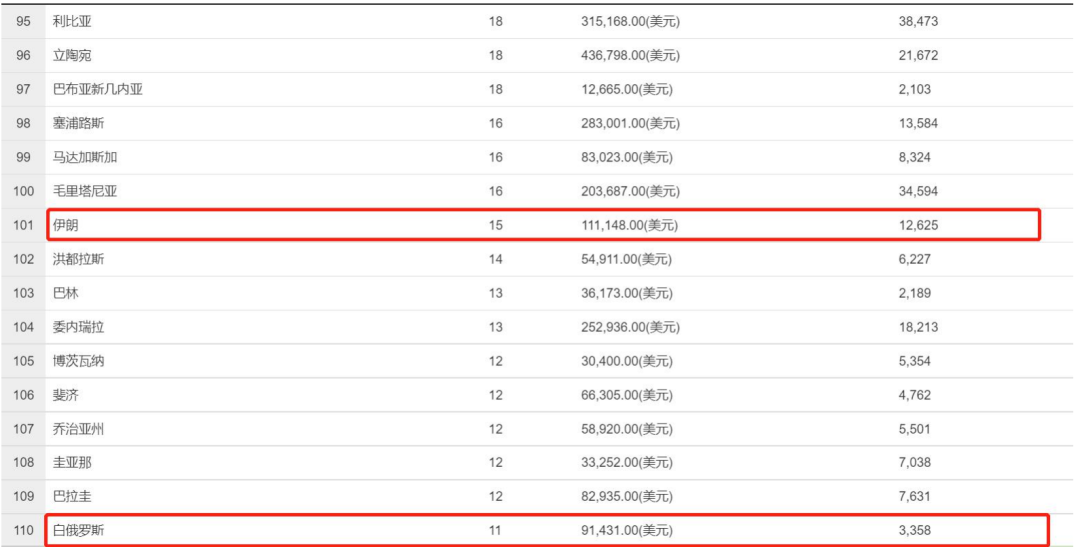Select the highlighted 伊朗 country cell
Image resolution: width=1080 pixels, height=547 pixels.
pos(65,225)
